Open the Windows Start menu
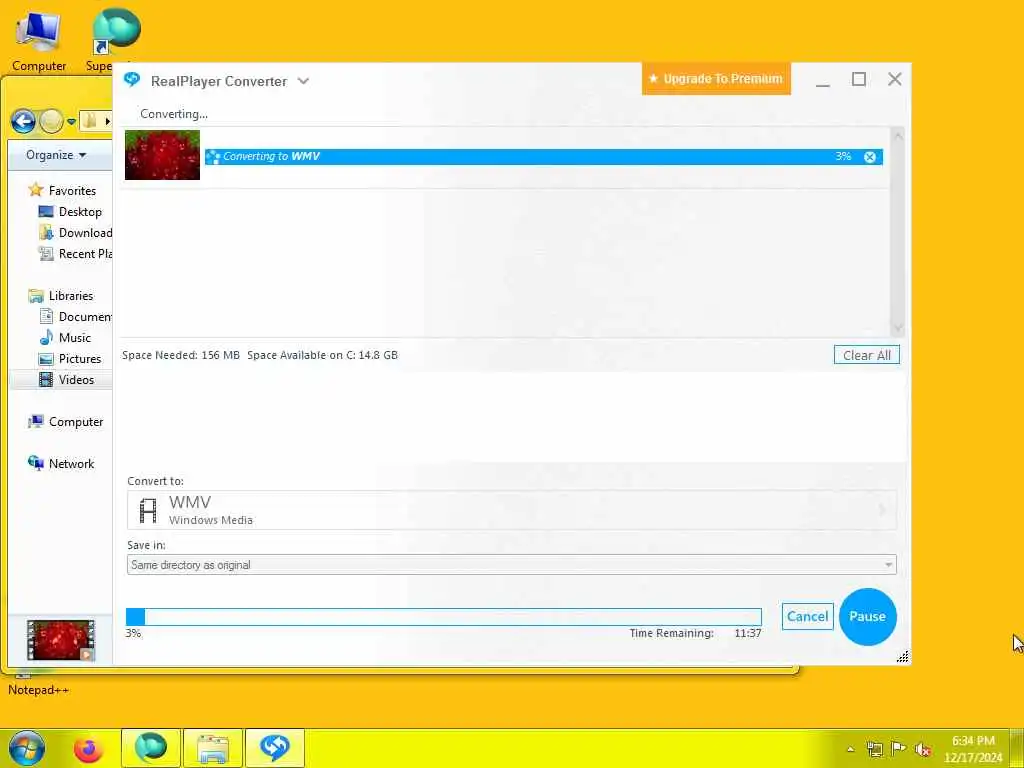The image size is (1024, 768). [x=27, y=748]
